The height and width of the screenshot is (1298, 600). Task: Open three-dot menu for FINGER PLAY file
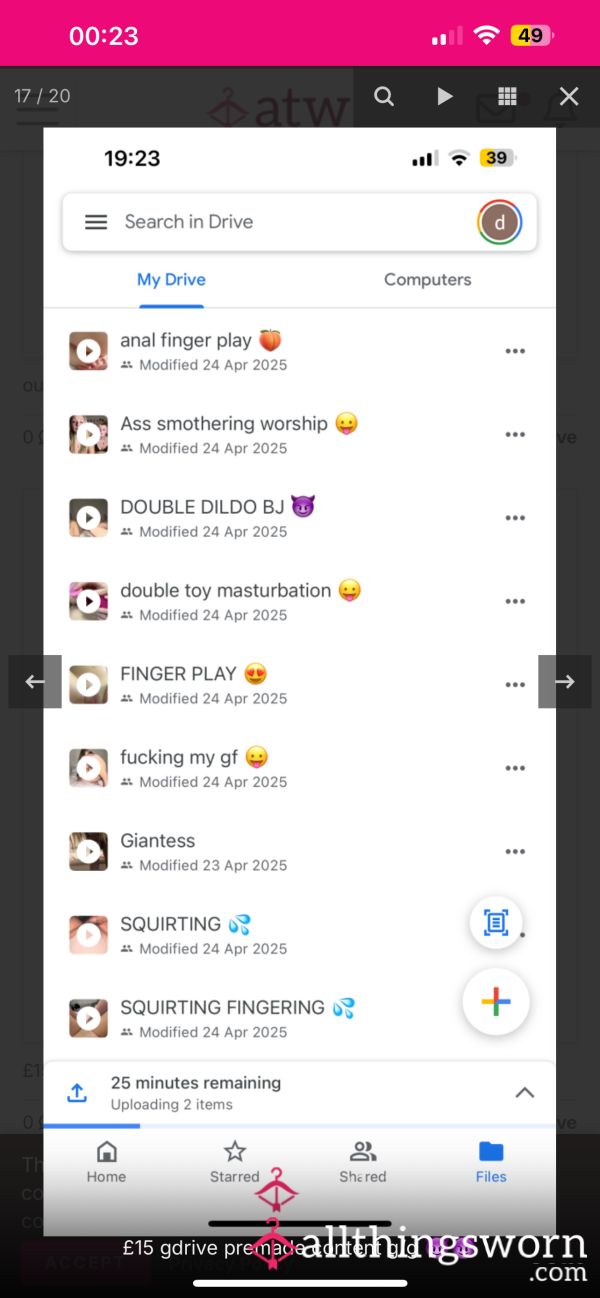(515, 685)
